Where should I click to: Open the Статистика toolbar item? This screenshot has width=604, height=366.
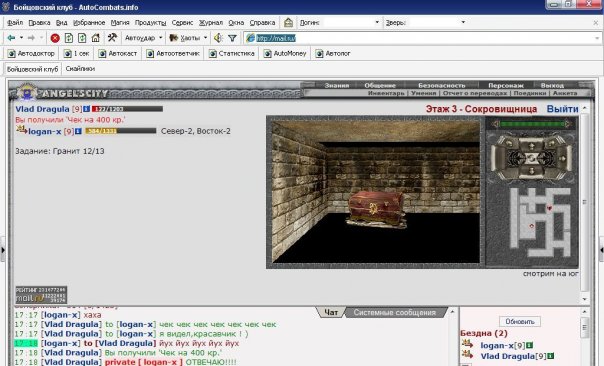(x=232, y=54)
